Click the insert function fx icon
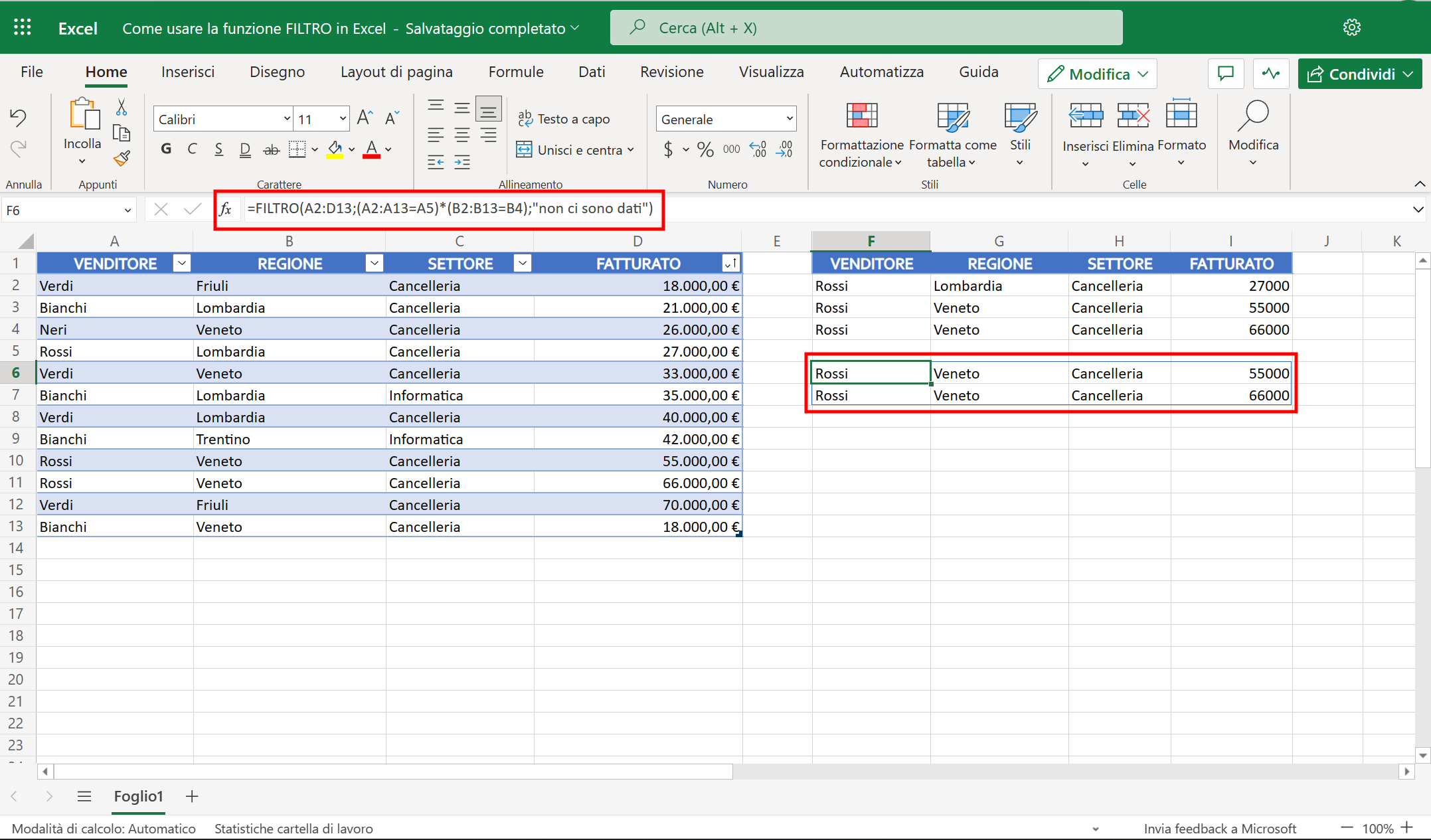1431x840 pixels. click(x=226, y=209)
